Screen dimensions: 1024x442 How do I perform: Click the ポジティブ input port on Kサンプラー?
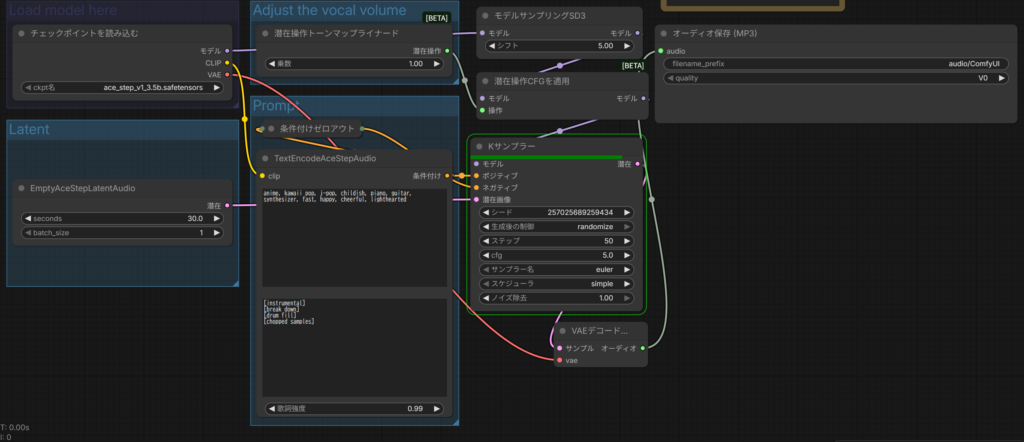tap(476, 175)
